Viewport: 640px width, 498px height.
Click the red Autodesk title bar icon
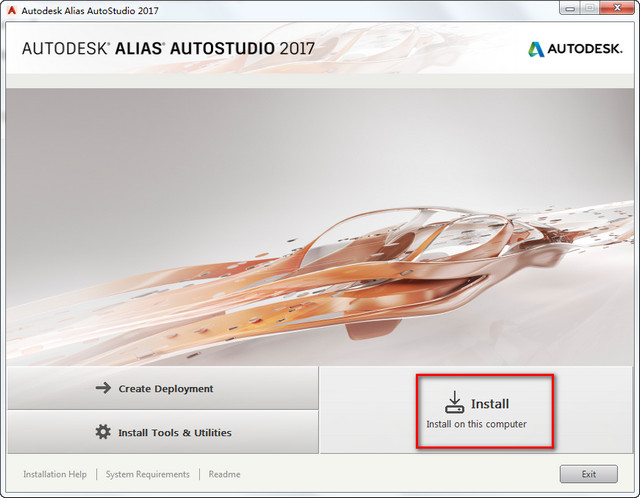tap(11, 10)
